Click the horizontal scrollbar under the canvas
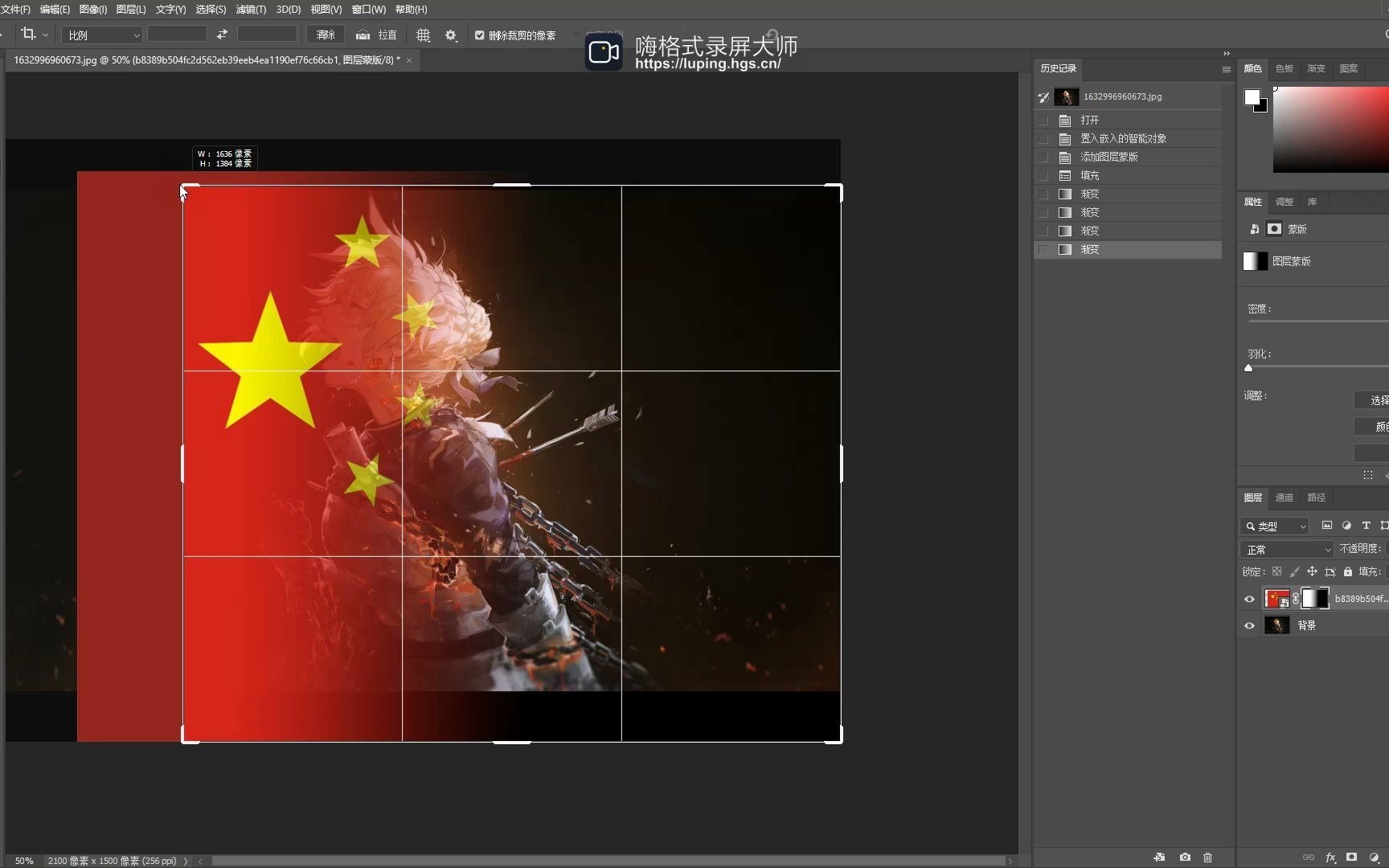 tap(608, 861)
